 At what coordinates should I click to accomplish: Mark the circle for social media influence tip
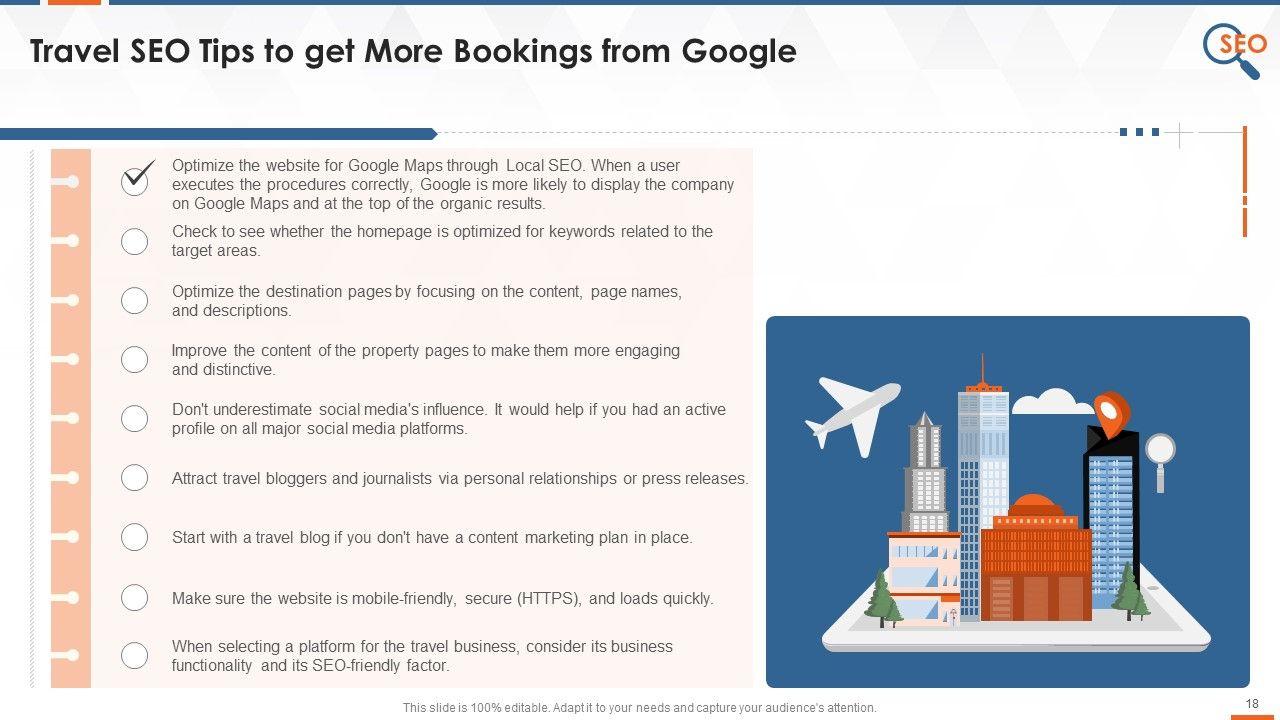tap(134, 418)
